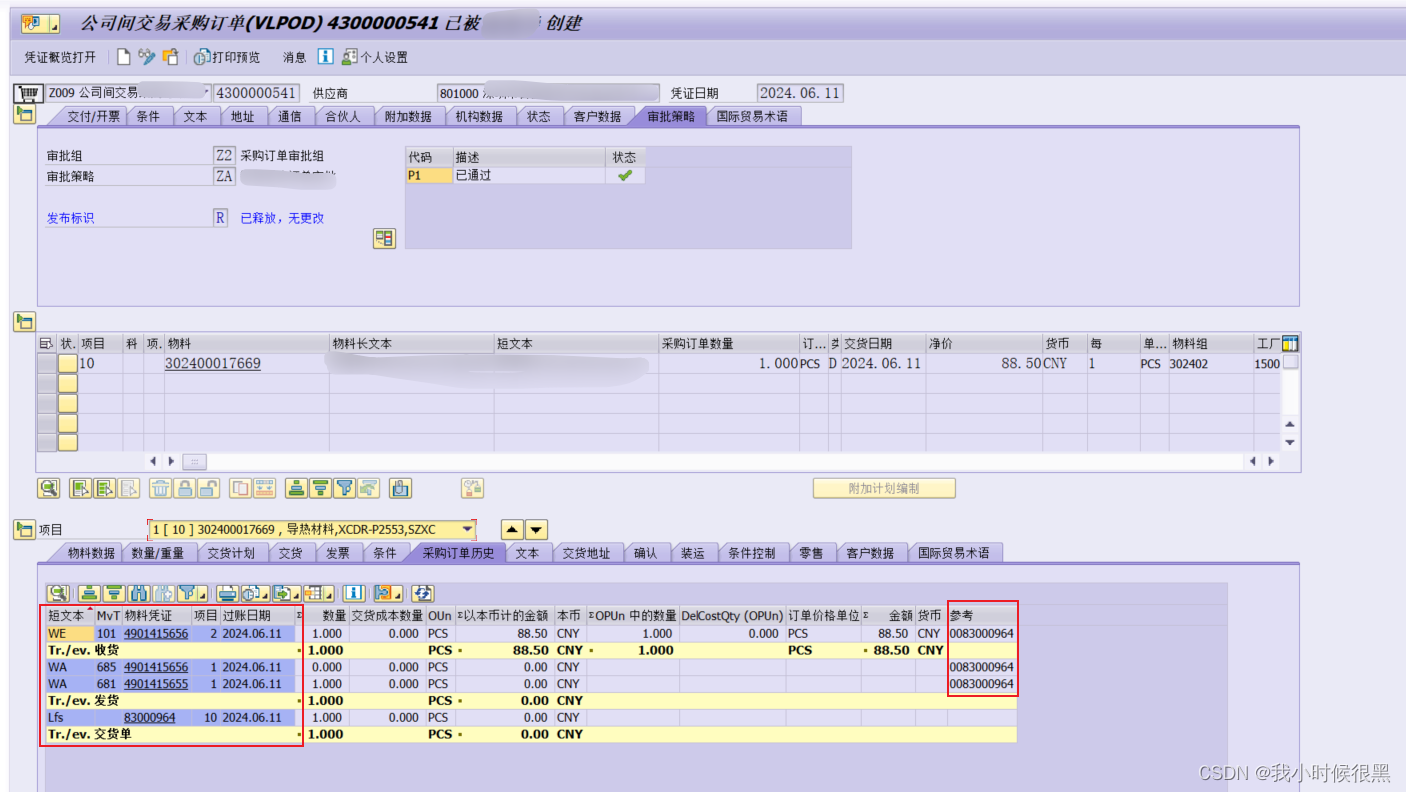Screen dimensions: 1406x792
Task: Click the P1 release code cell
Action: (x=428, y=176)
